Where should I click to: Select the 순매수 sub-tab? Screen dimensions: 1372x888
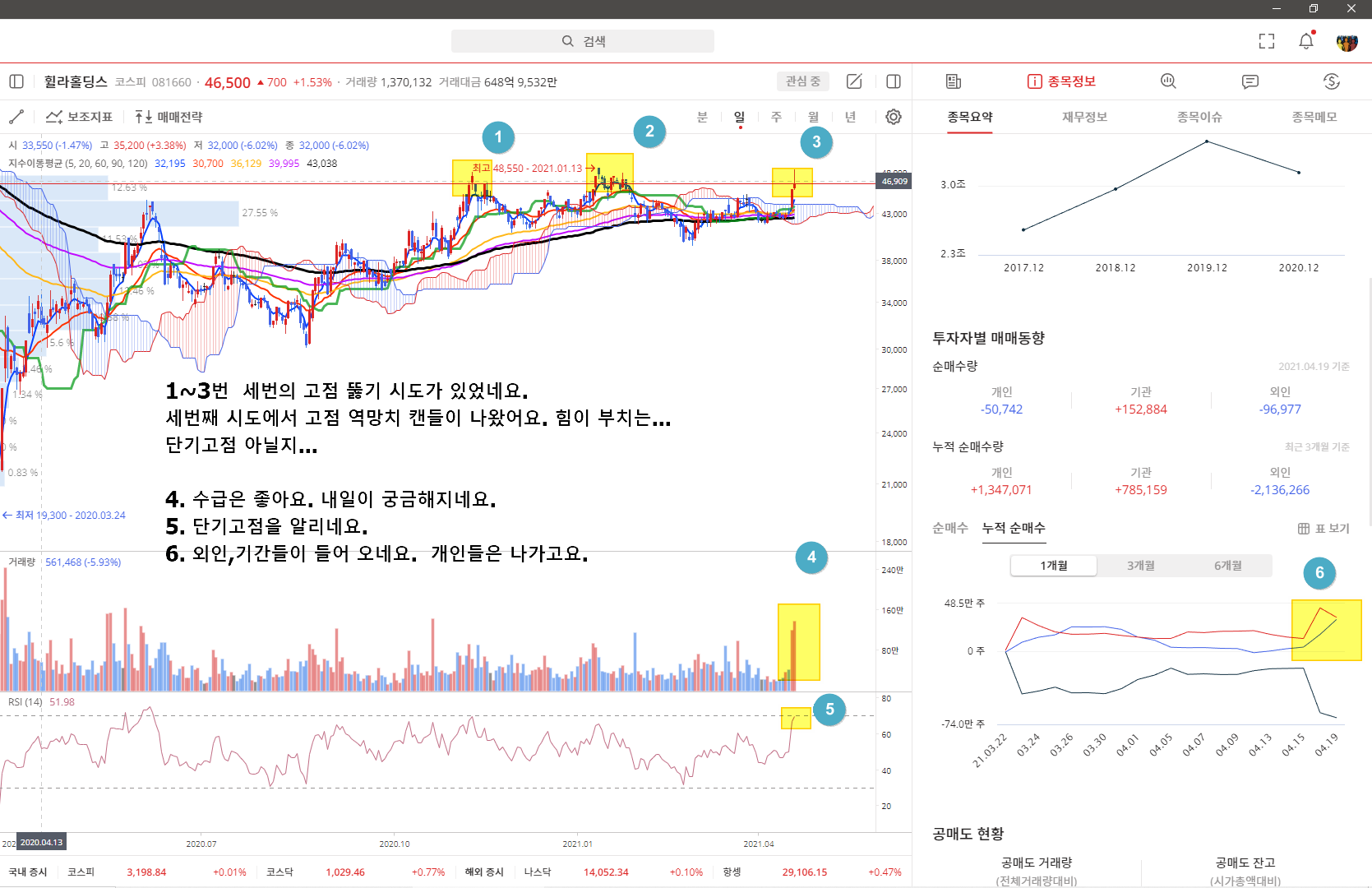(x=950, y=528)
